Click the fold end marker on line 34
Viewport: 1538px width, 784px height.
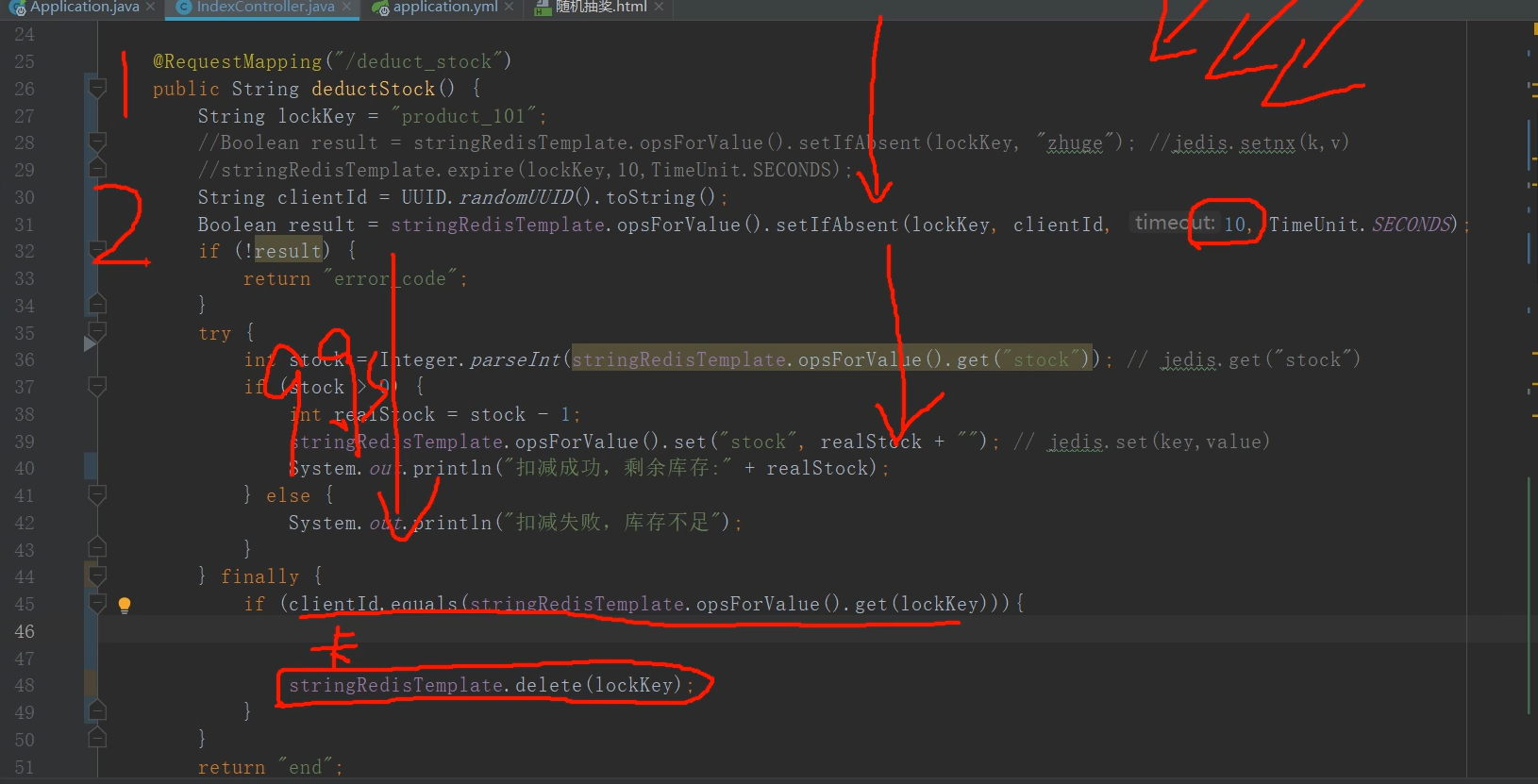pos(97,305)
